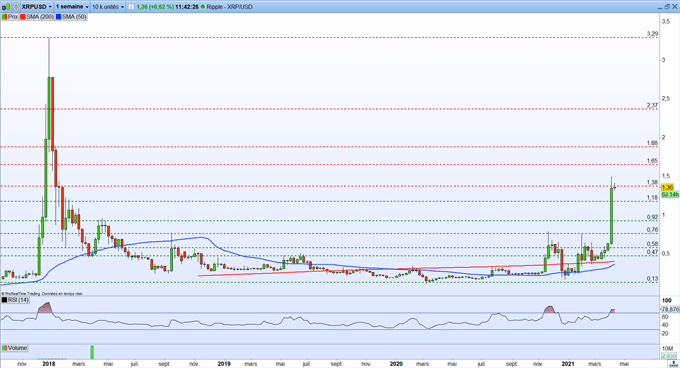Open the 10 k unités dropdown

click(x=108, y=7)
